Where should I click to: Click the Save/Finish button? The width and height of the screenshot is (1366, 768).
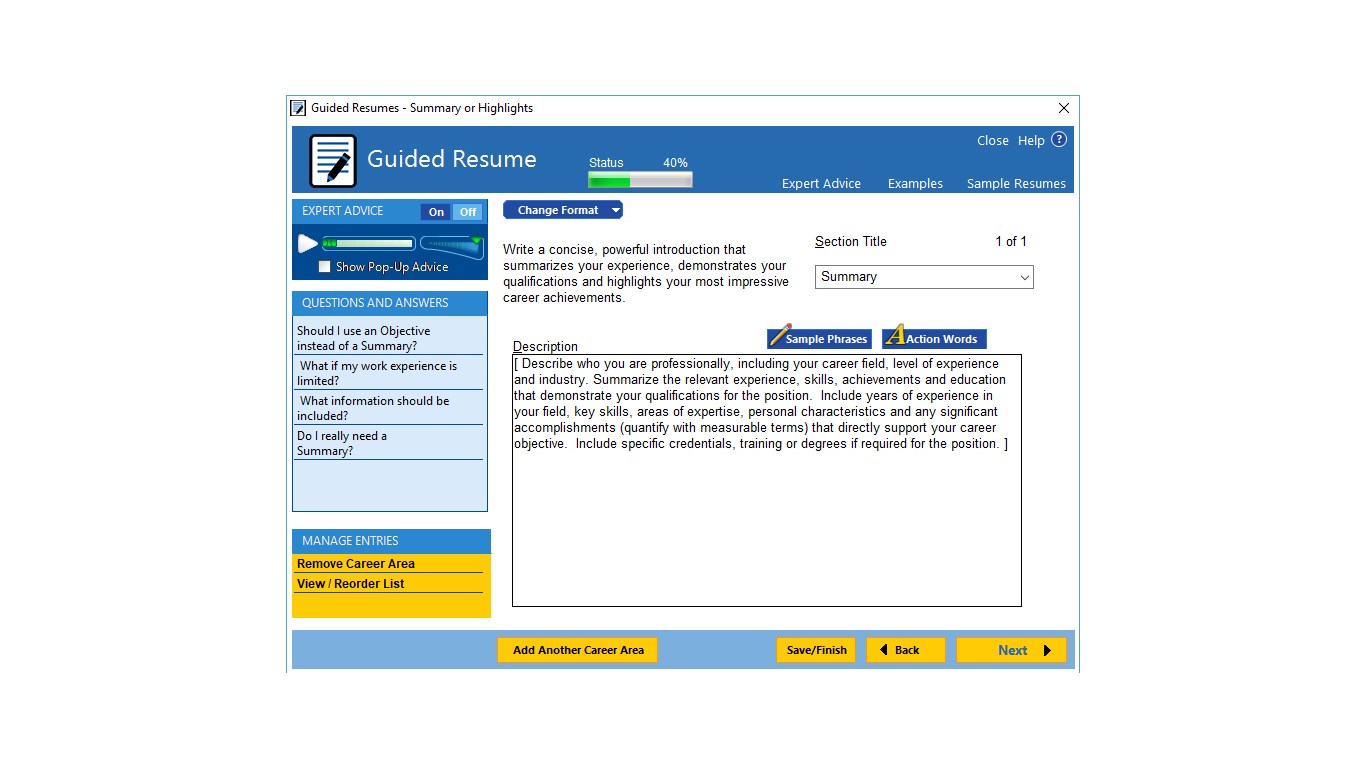[816, 650]
